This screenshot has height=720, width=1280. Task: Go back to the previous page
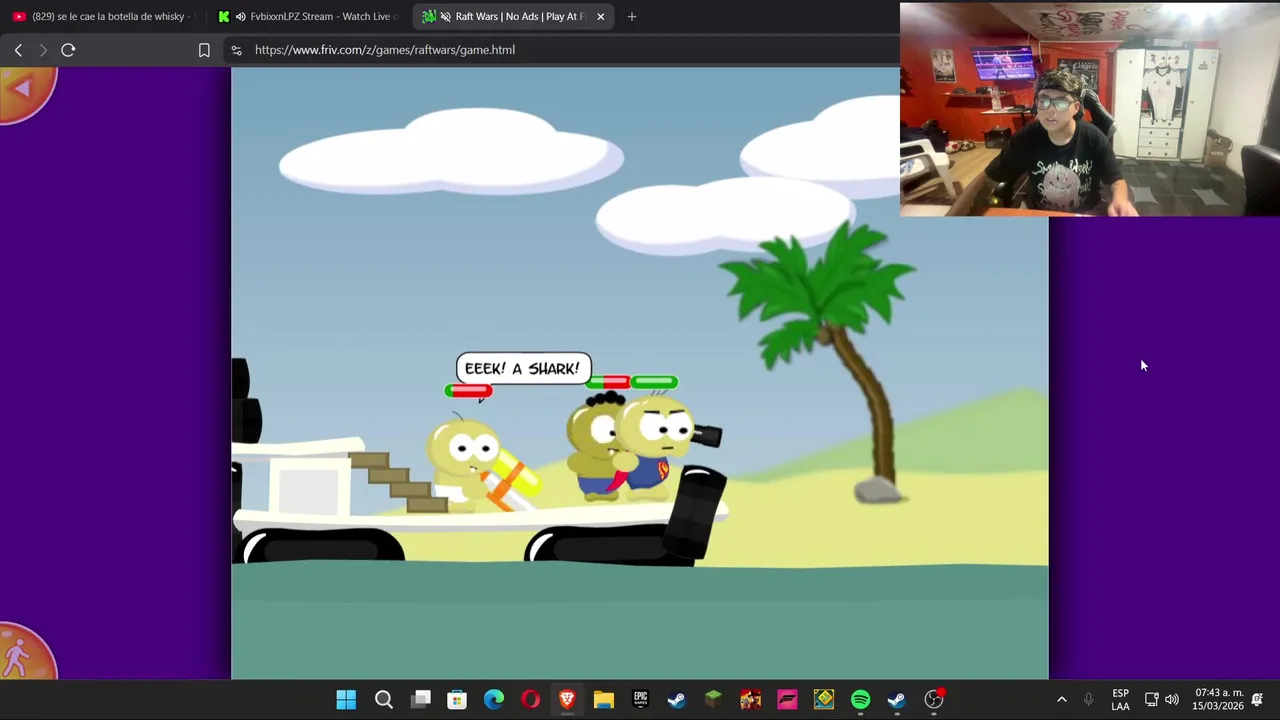click(18, 50)
